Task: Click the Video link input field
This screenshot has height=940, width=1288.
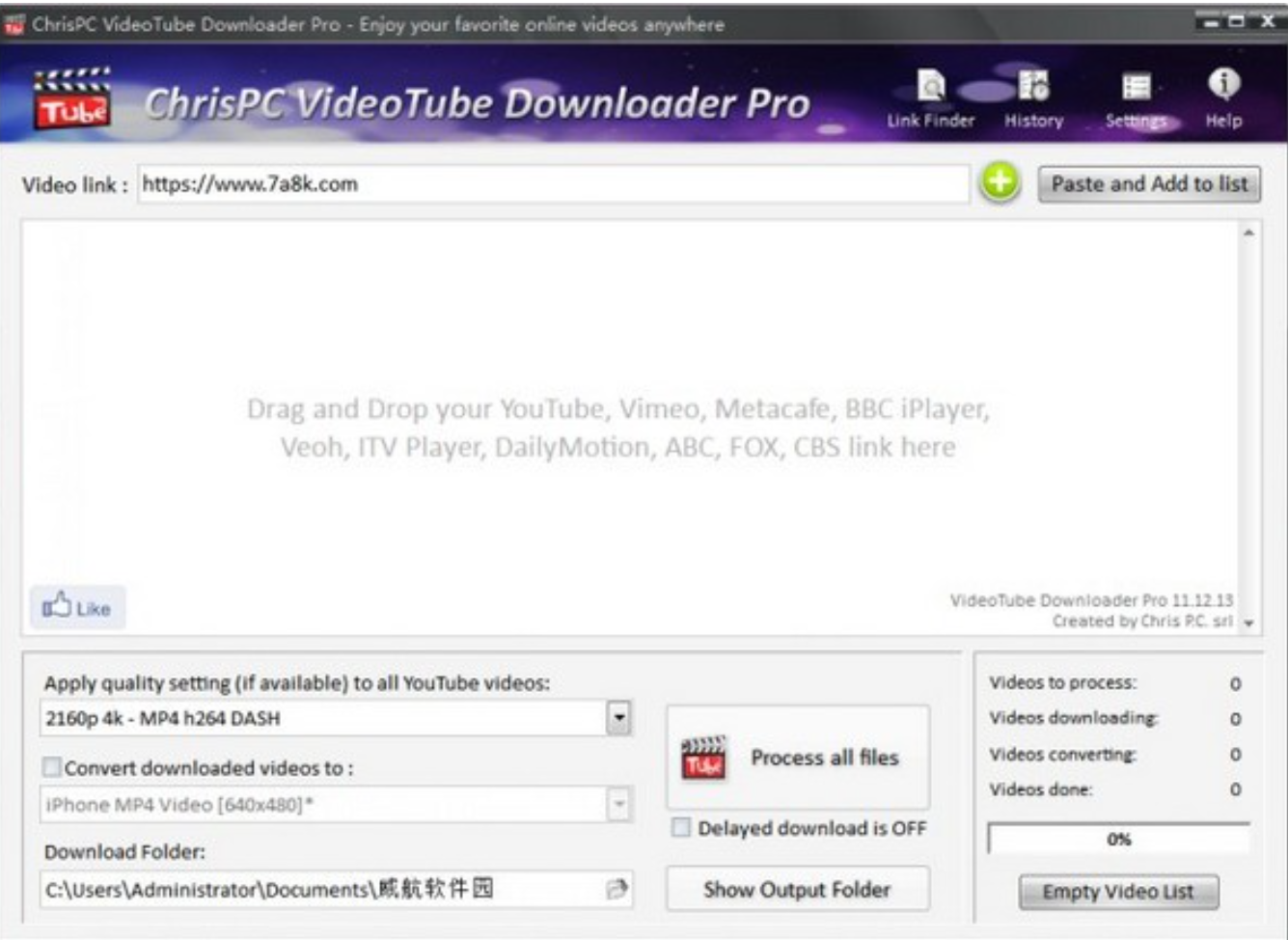Action: pyautogui.click(x=554, y=183)
